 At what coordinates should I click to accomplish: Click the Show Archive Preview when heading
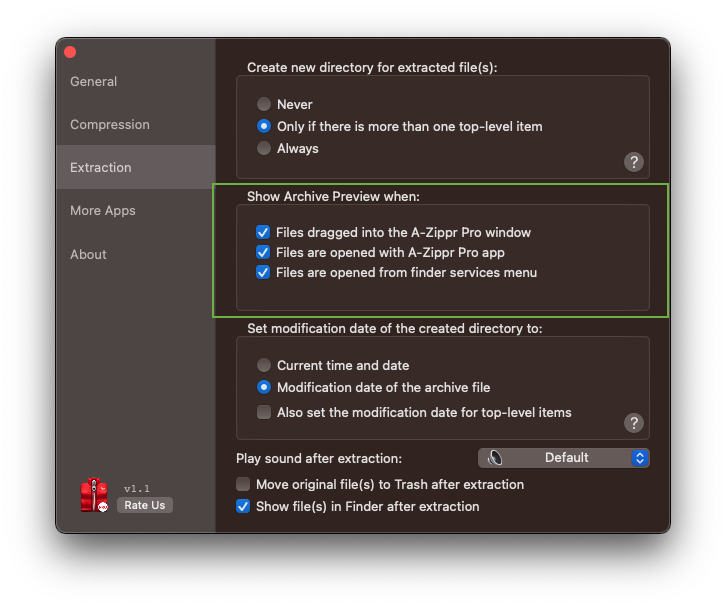tap(333, 196)
